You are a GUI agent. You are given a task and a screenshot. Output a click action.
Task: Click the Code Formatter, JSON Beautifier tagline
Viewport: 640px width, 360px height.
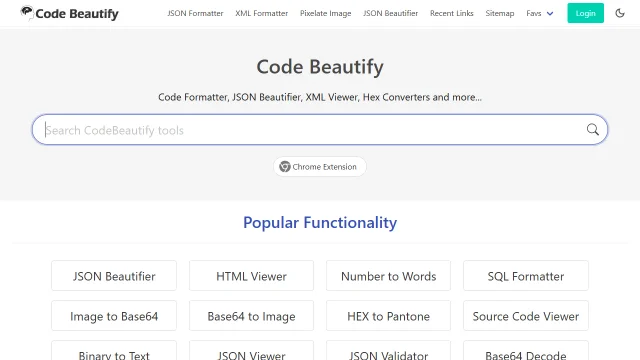point(320,97)
